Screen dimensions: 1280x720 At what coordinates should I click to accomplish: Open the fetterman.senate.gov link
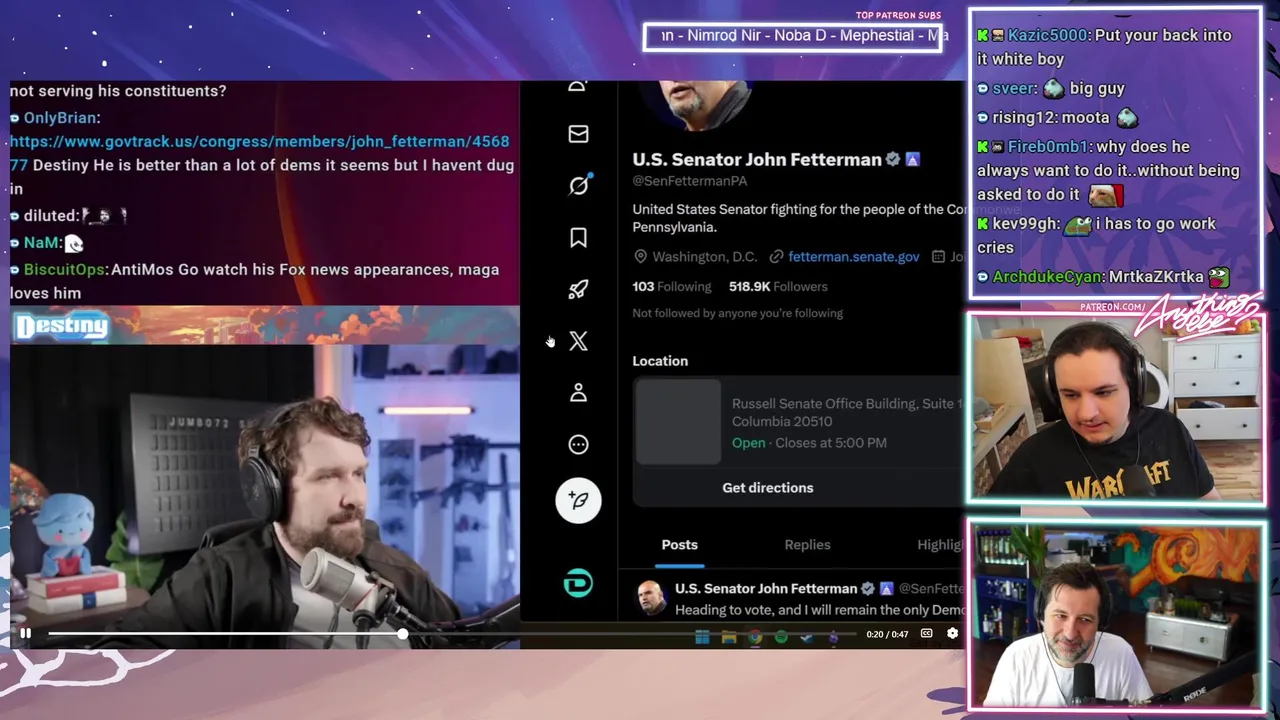(x=853, y=257)
